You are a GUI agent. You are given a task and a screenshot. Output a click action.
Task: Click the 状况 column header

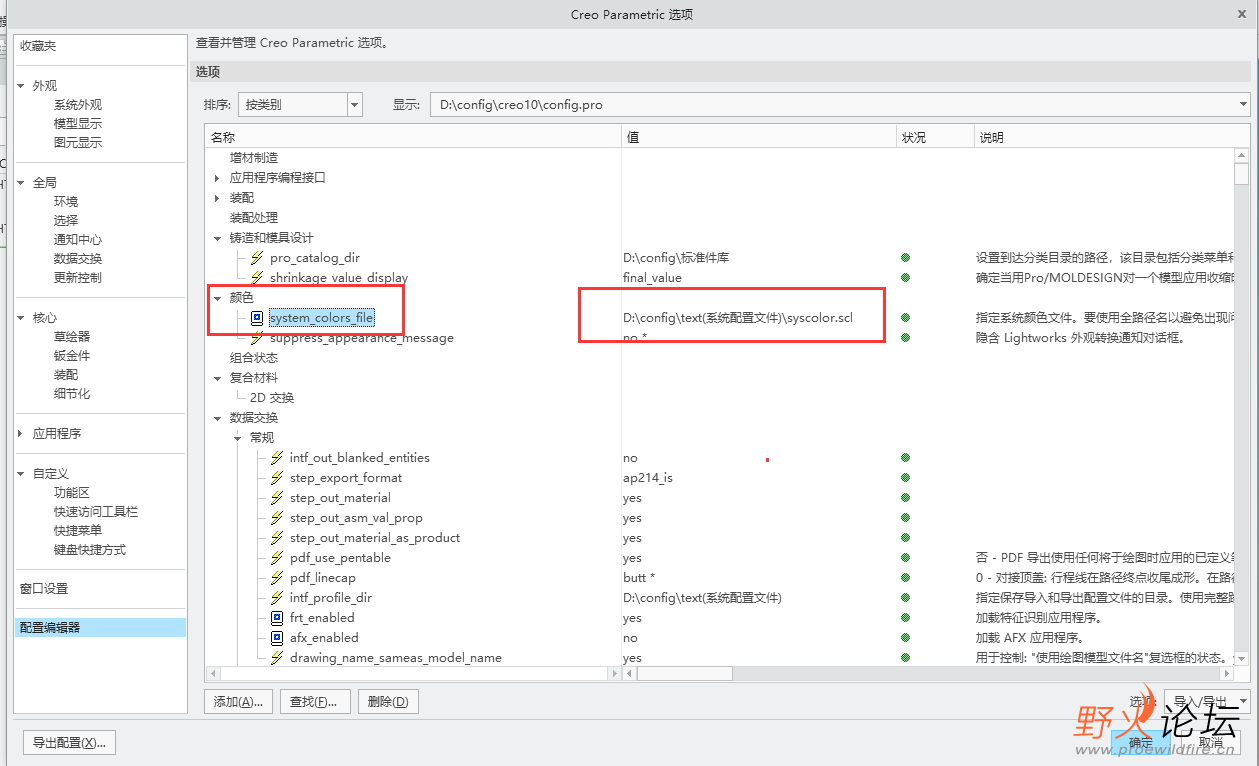935,137
